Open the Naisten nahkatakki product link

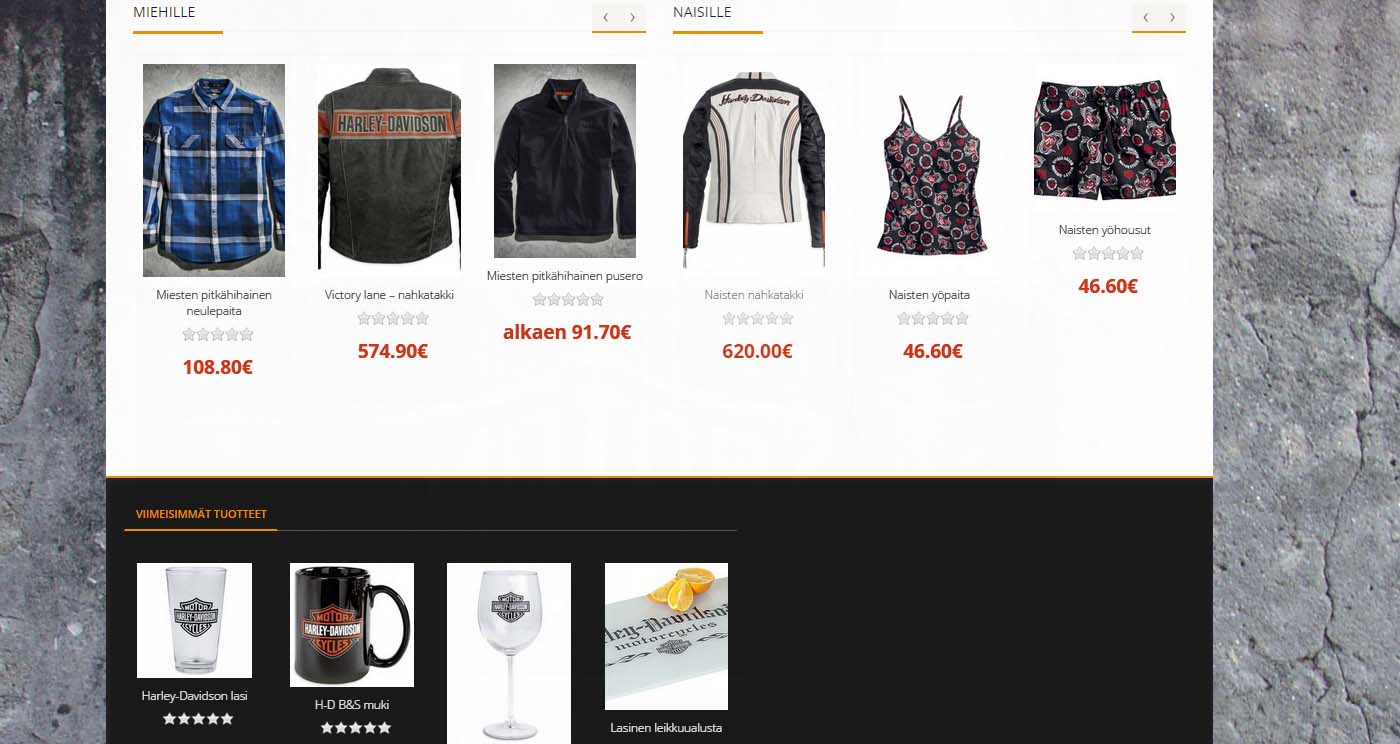(754, 295)
